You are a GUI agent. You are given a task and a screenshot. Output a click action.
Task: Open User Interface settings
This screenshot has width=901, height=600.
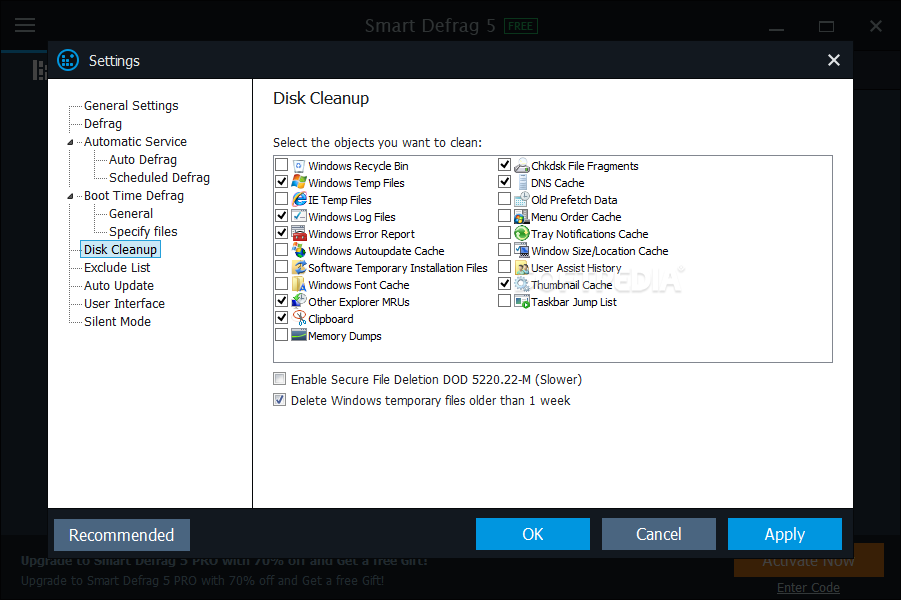point(124,303)
